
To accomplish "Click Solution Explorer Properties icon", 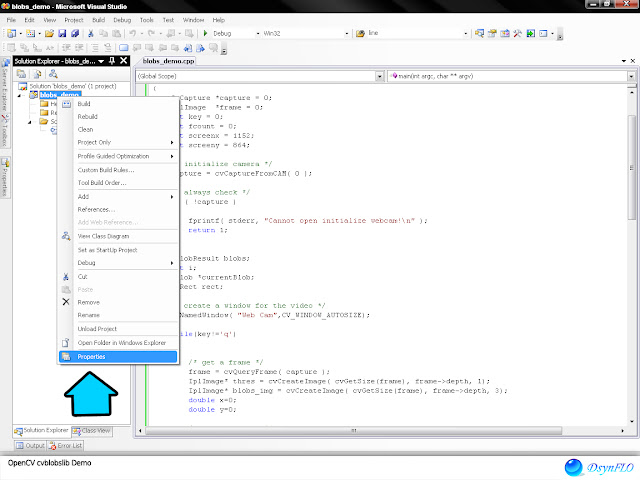I will click(21, 74).
